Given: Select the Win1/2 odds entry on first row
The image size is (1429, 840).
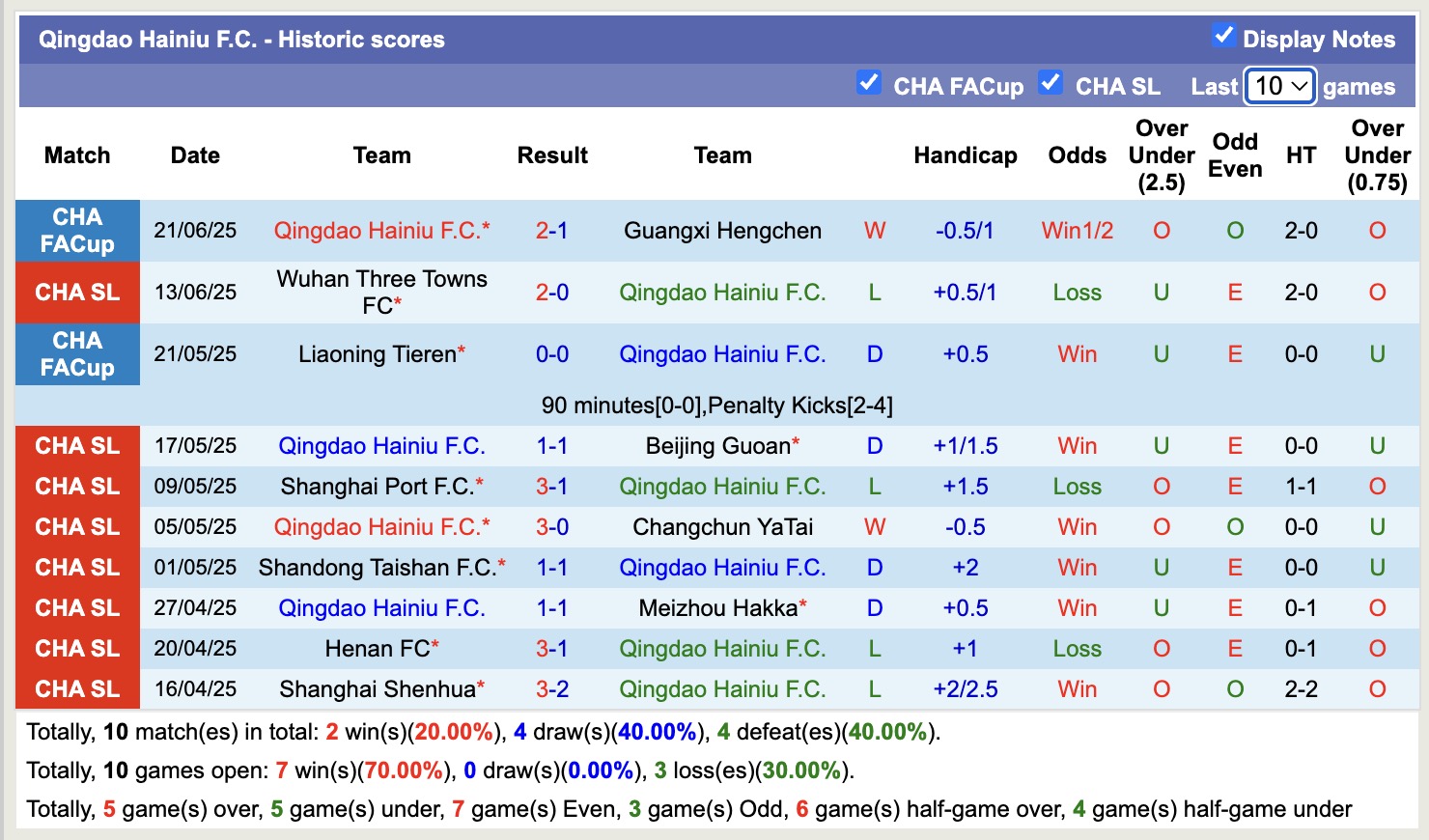Looking at the screenshot, I should (x=1076, y=231).
